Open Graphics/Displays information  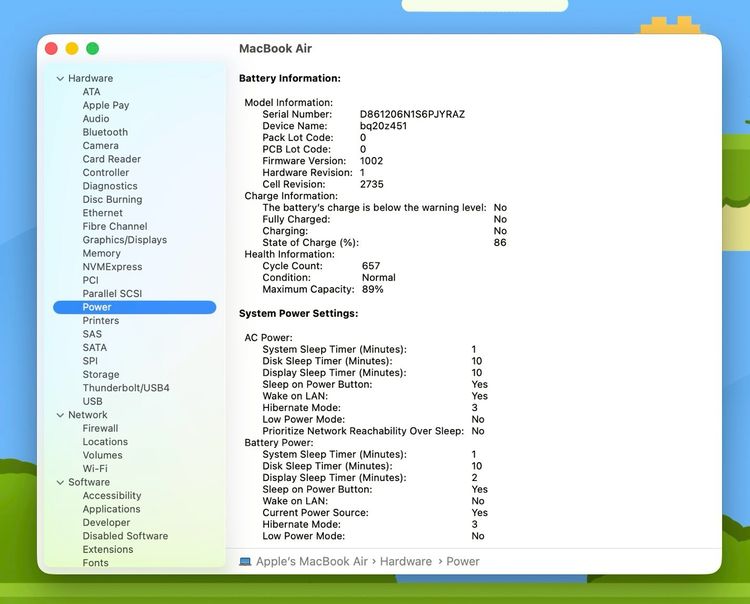tap(125, 240)
